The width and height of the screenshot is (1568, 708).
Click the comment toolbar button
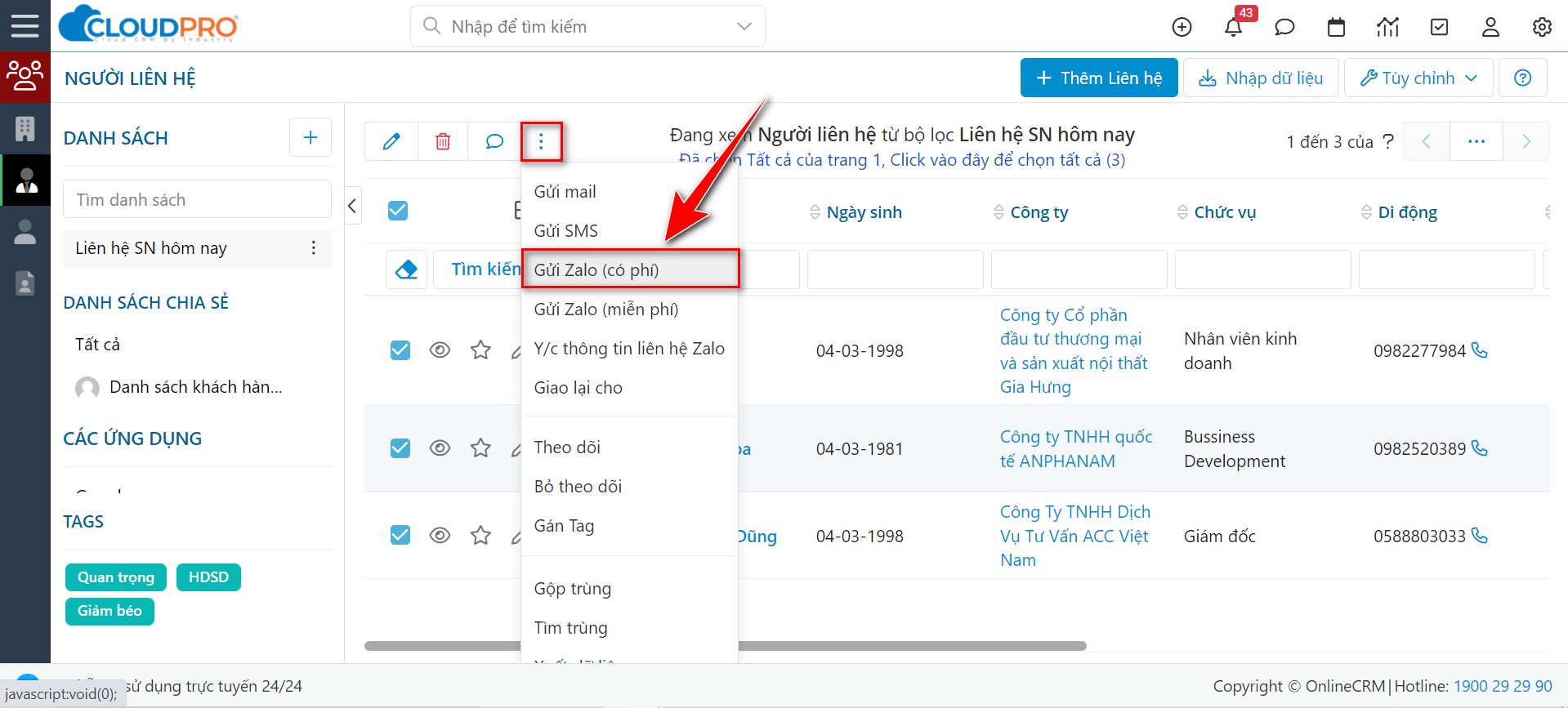[494, 141]
